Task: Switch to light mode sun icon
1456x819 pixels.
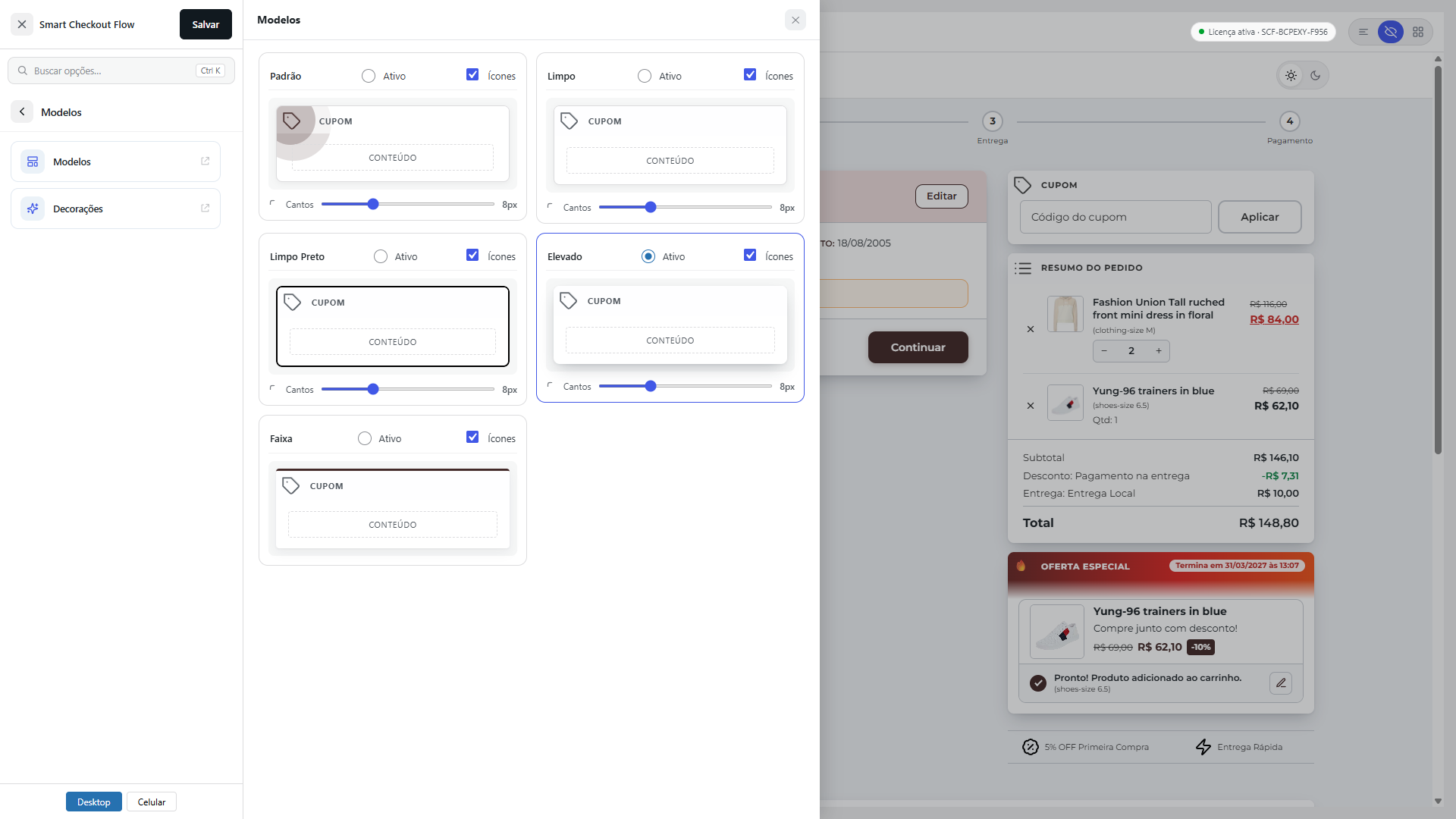Action: (1291, 75)
